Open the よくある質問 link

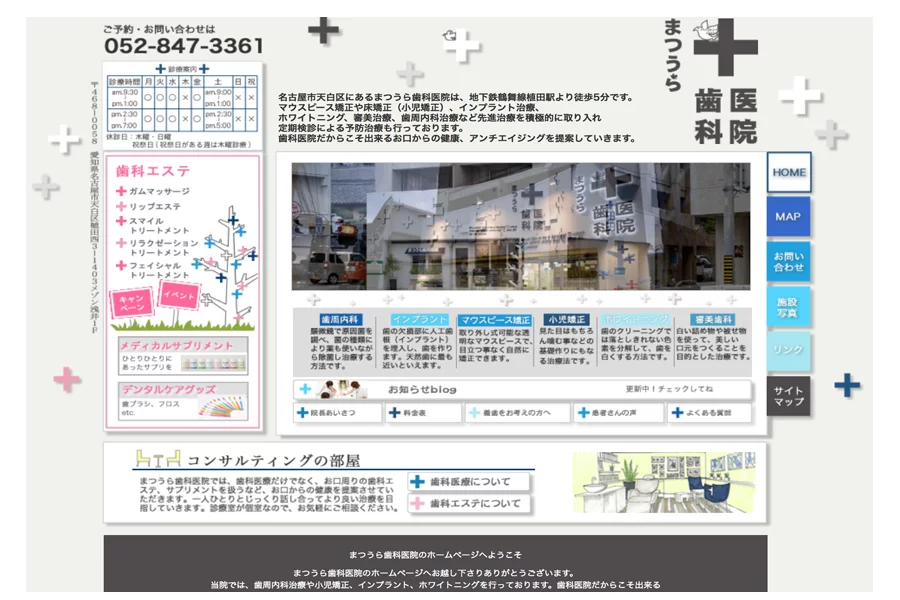coord(709,413)
